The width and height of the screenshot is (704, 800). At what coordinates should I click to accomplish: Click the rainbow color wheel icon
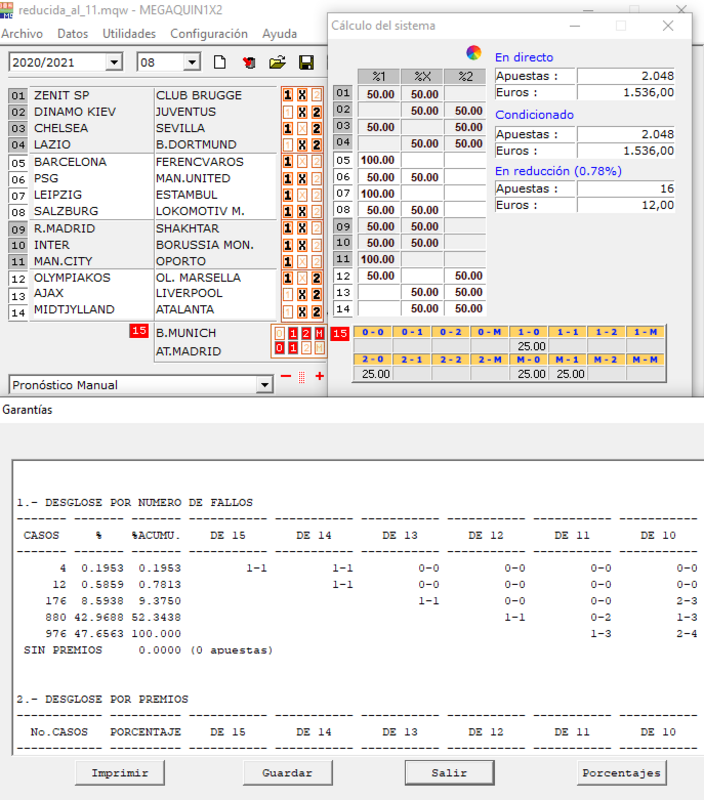coord(474,53)
